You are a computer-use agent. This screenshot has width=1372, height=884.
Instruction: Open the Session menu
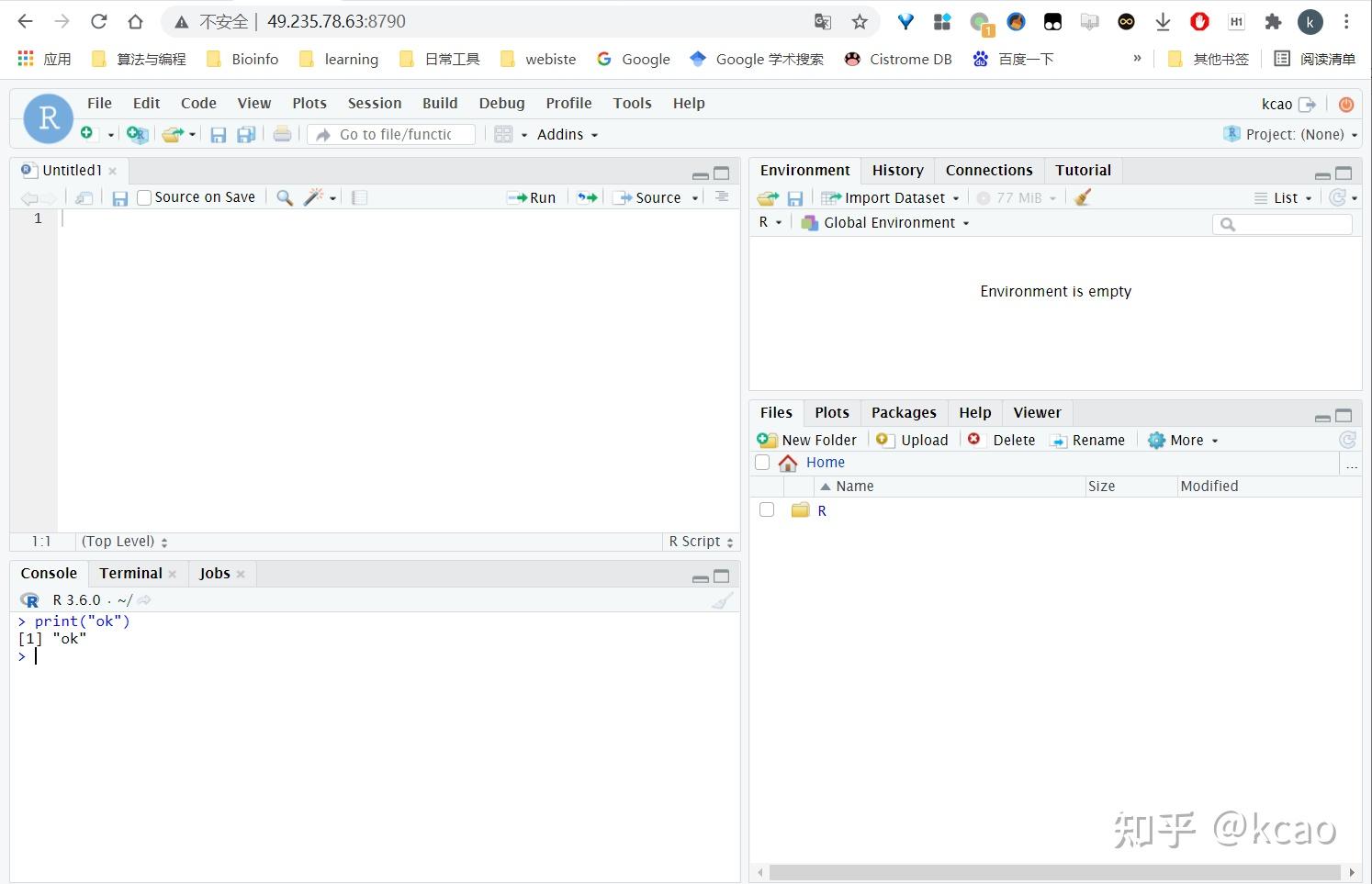375,104
